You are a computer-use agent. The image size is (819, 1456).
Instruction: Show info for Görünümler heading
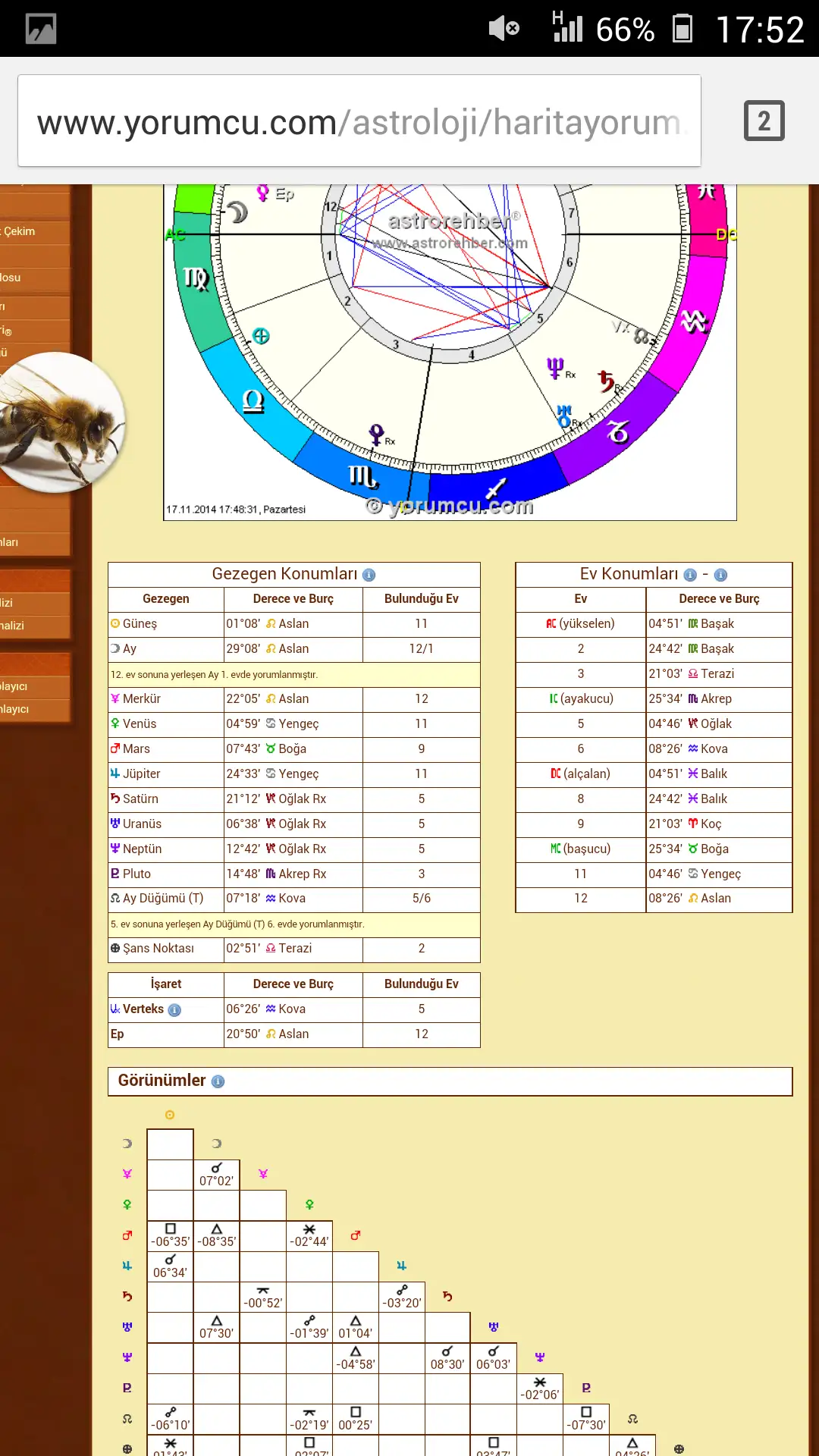tap(218, 1081)
